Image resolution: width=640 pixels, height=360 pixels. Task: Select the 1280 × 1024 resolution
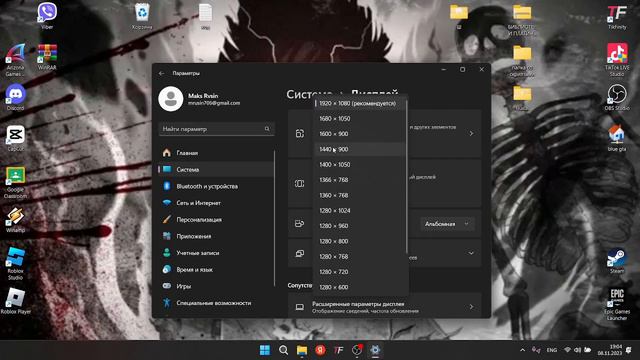[360, 211]
